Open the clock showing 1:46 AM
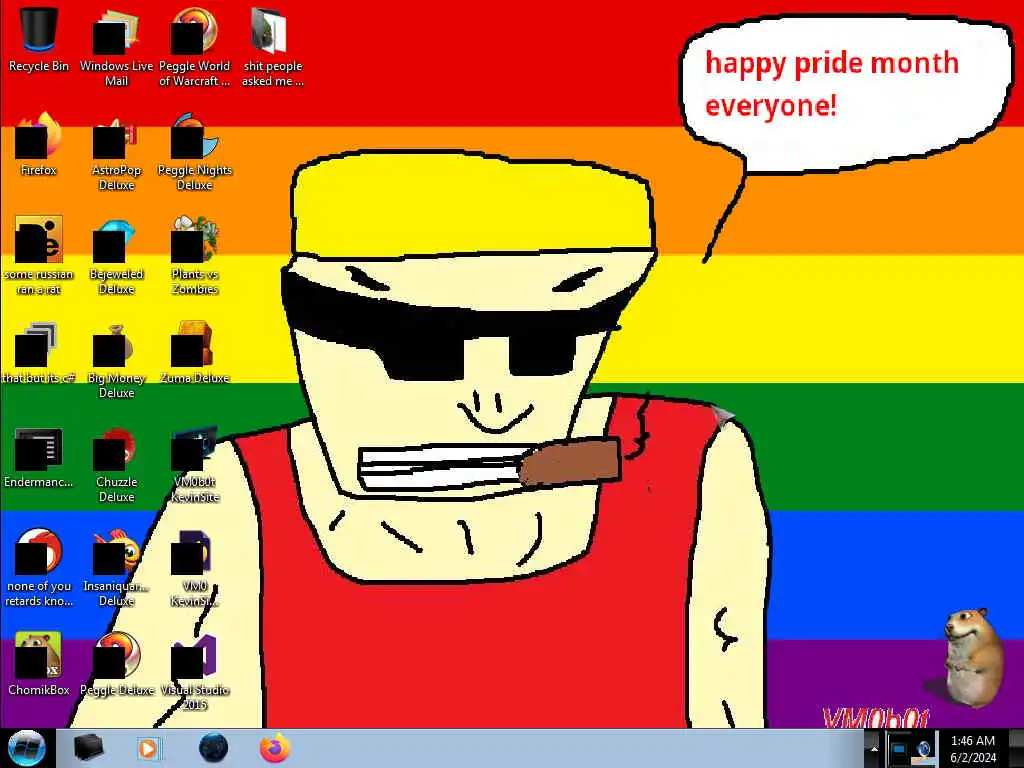The width and height of the screenshot is (1024, 768). tap(973, 749)
